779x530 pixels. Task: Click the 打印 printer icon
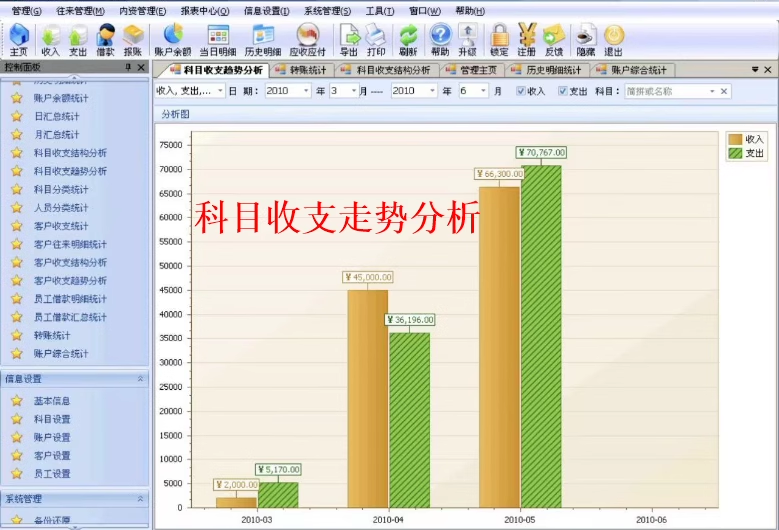(x=376, y=39)
